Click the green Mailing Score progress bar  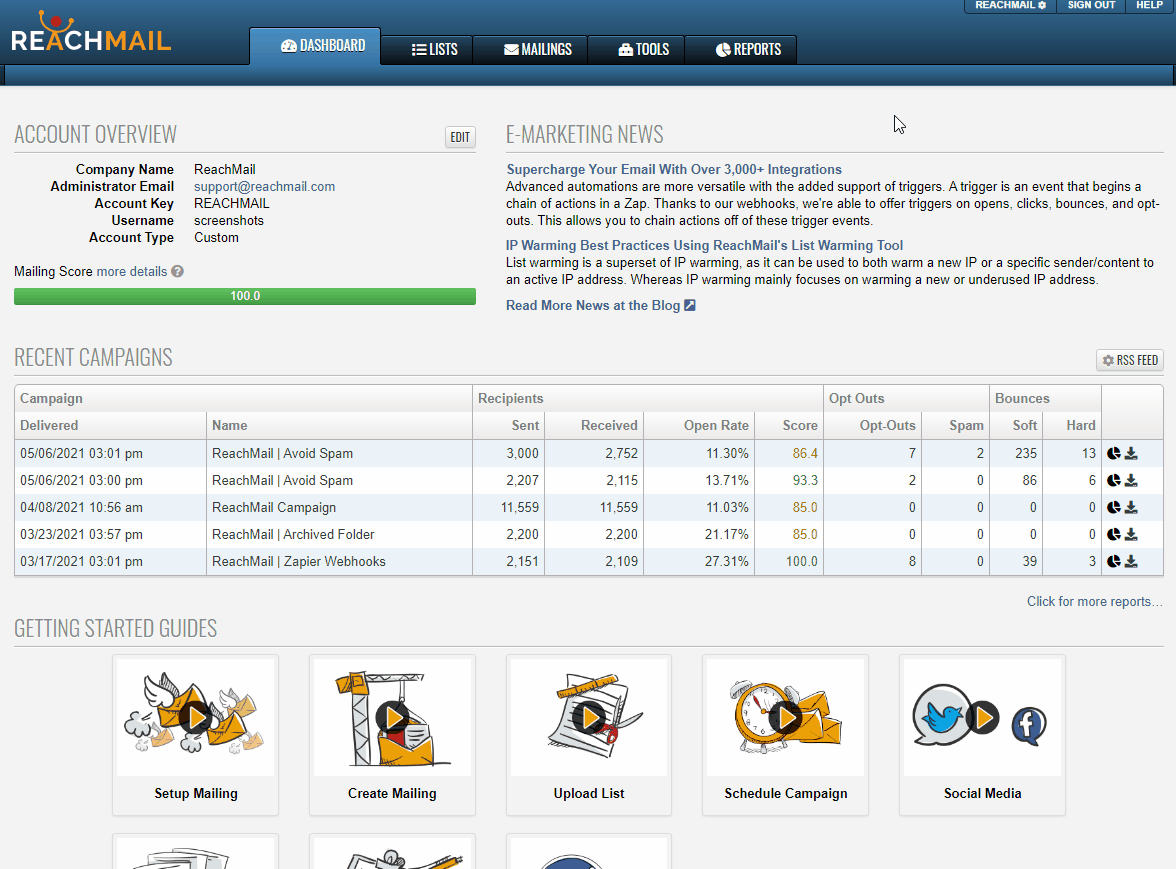tap(245, 296)
